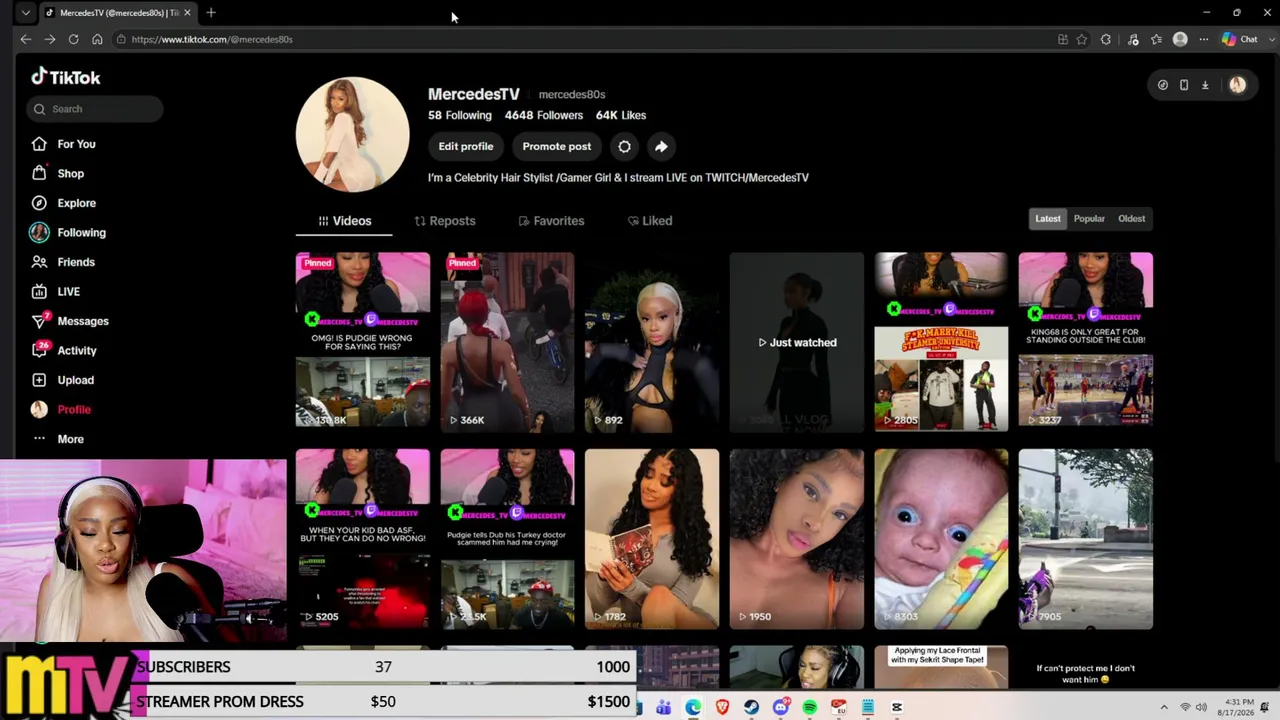The image size is (1280, 720).
Task: Reload the page with the refresh icon
Action: 73,39
